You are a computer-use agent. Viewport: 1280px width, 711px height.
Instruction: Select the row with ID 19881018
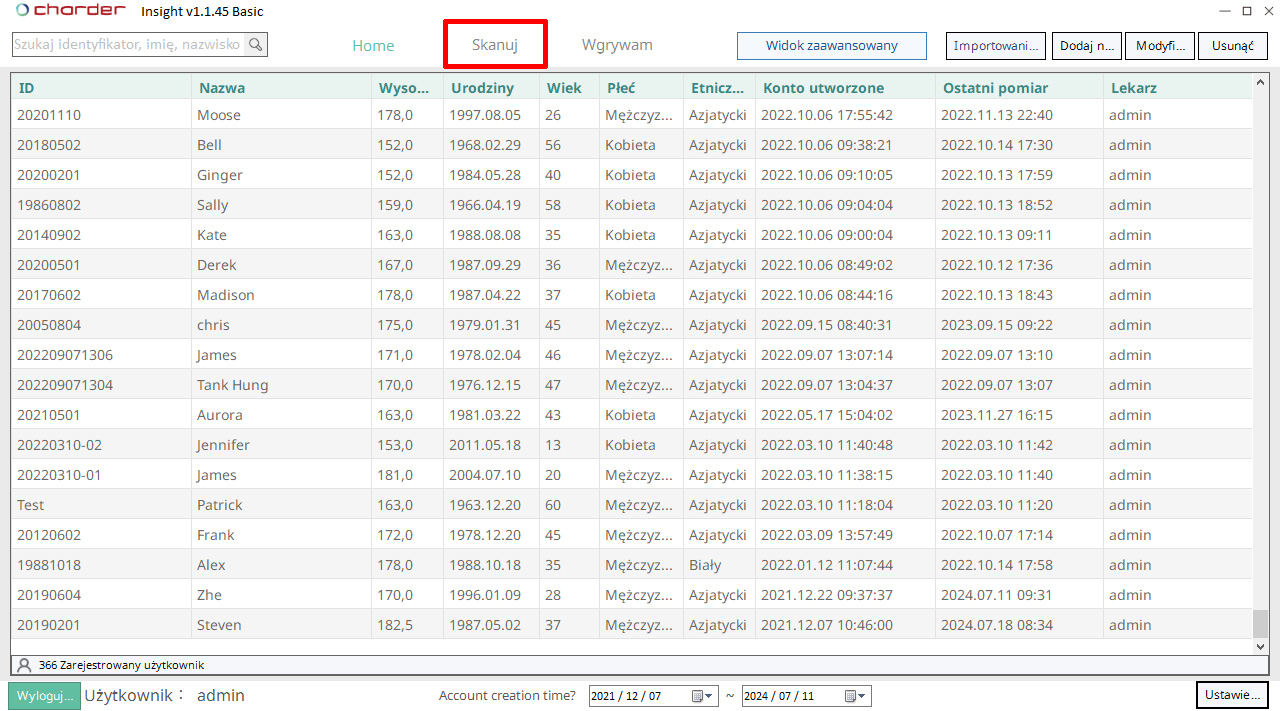click(x=49, y=565)
